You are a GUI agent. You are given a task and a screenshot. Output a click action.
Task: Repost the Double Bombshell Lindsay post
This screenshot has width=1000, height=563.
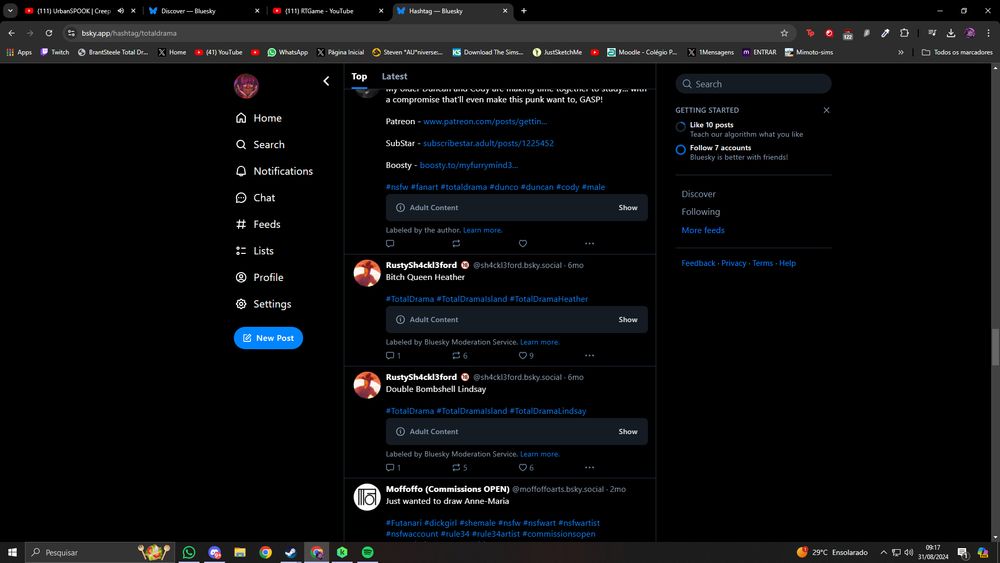click(x=460, y=468)
